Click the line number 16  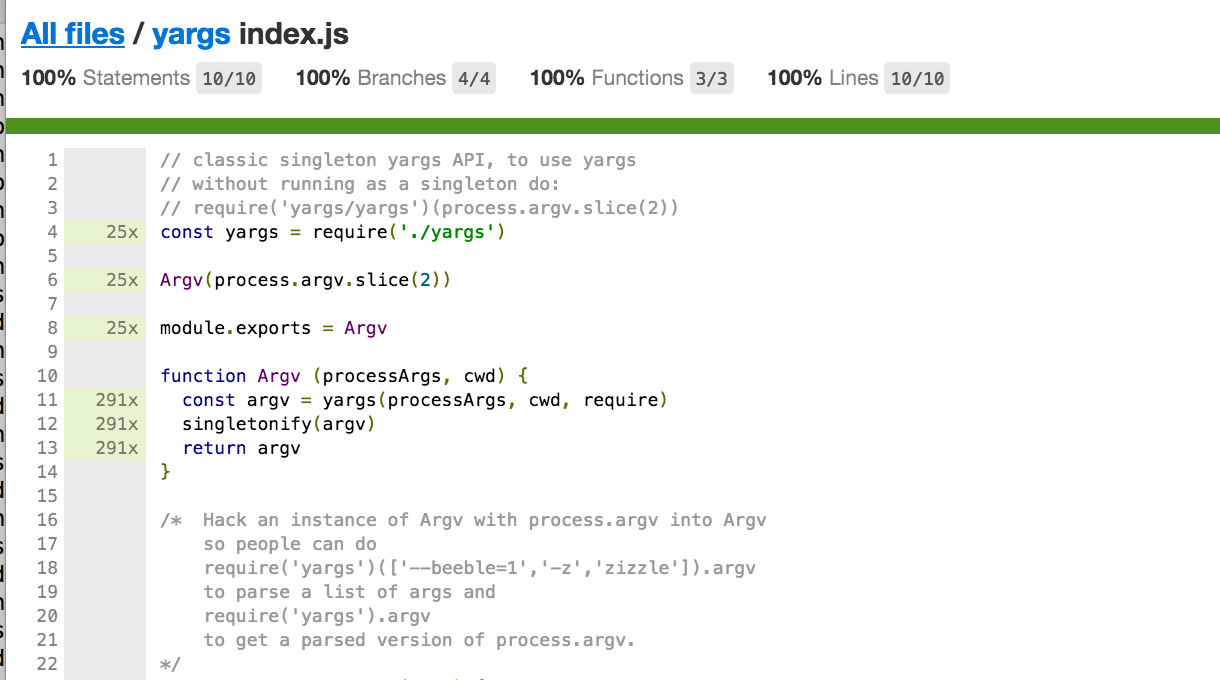47,520
